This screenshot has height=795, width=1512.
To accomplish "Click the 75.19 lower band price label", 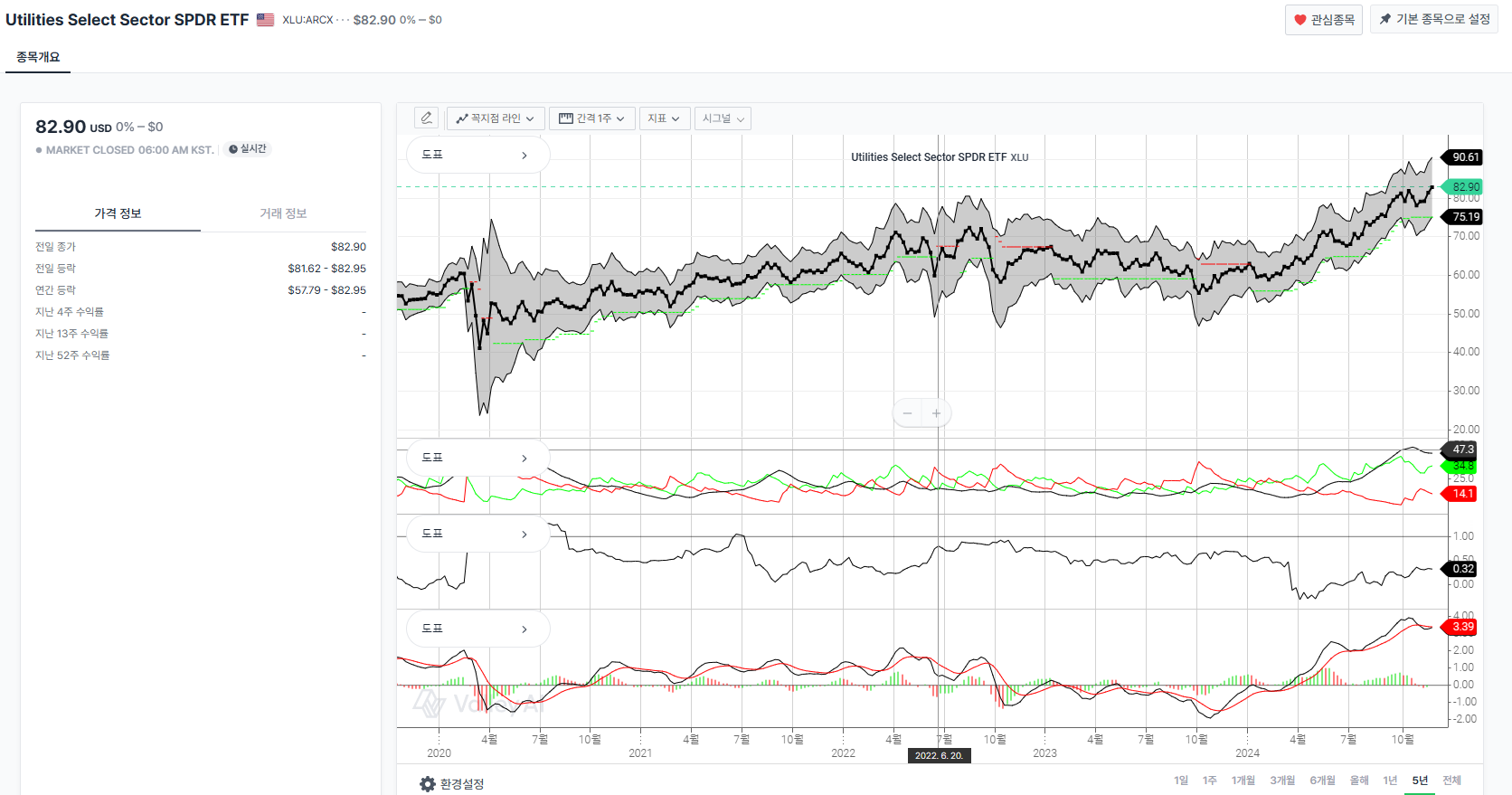I will point(1464,217).
